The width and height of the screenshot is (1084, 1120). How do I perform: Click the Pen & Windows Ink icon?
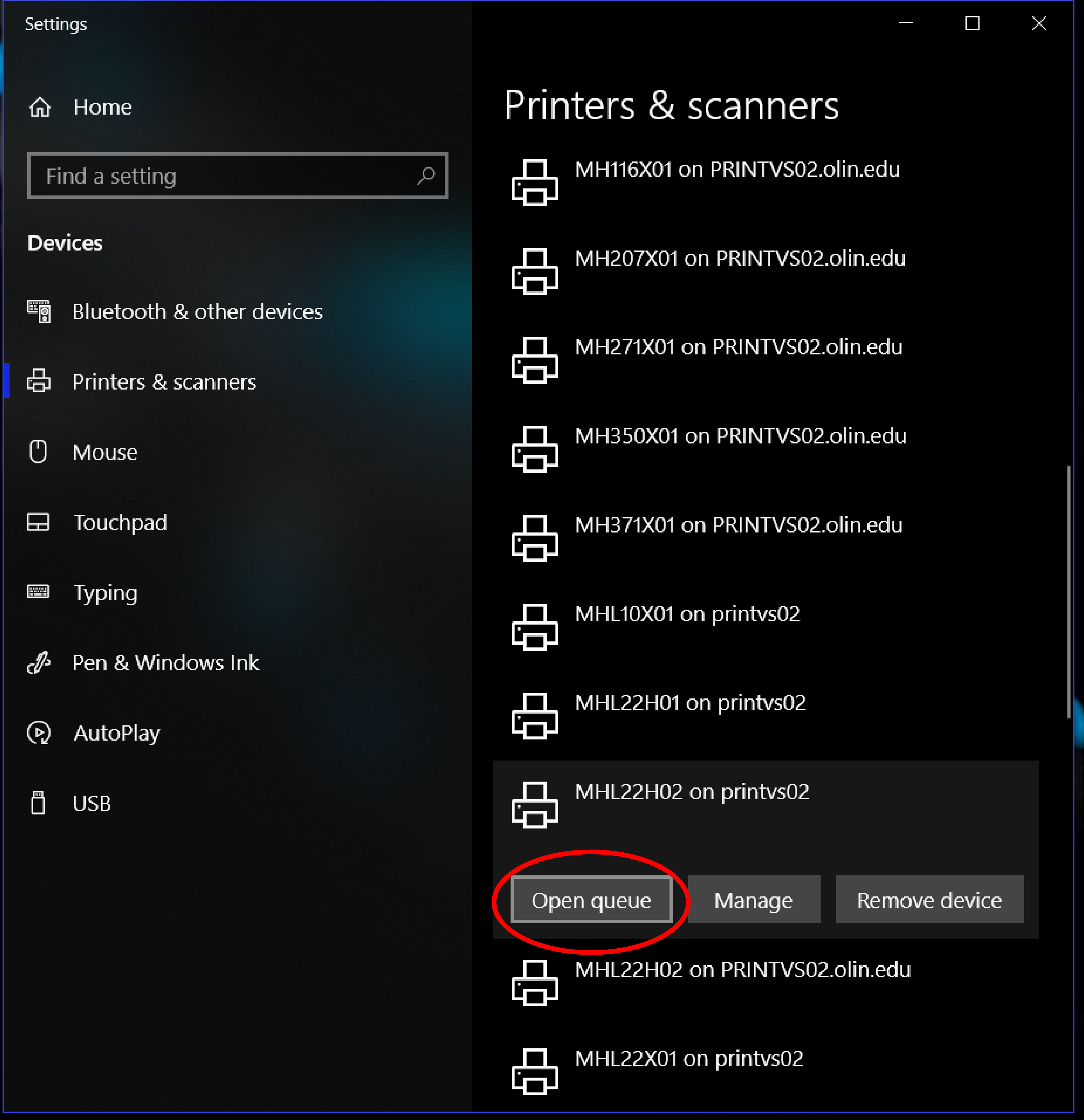(38, 662)
